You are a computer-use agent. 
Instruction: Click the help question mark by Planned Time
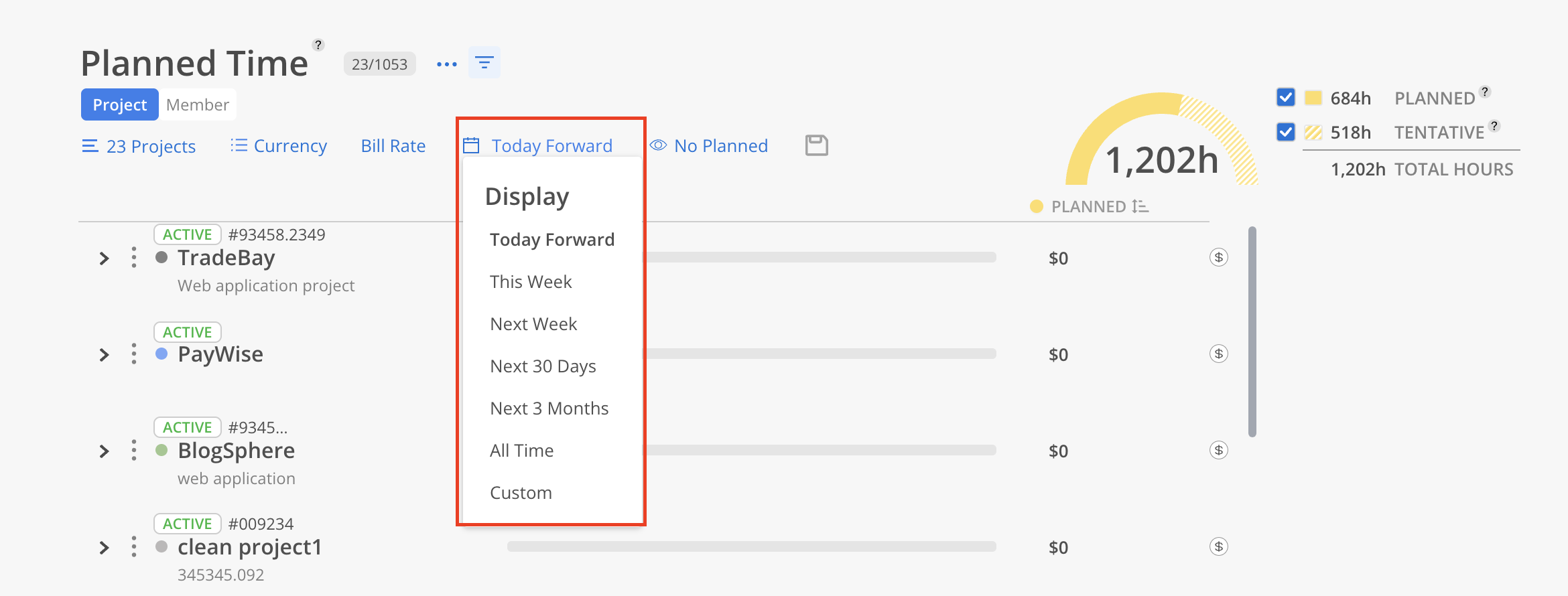pos(318,45)
